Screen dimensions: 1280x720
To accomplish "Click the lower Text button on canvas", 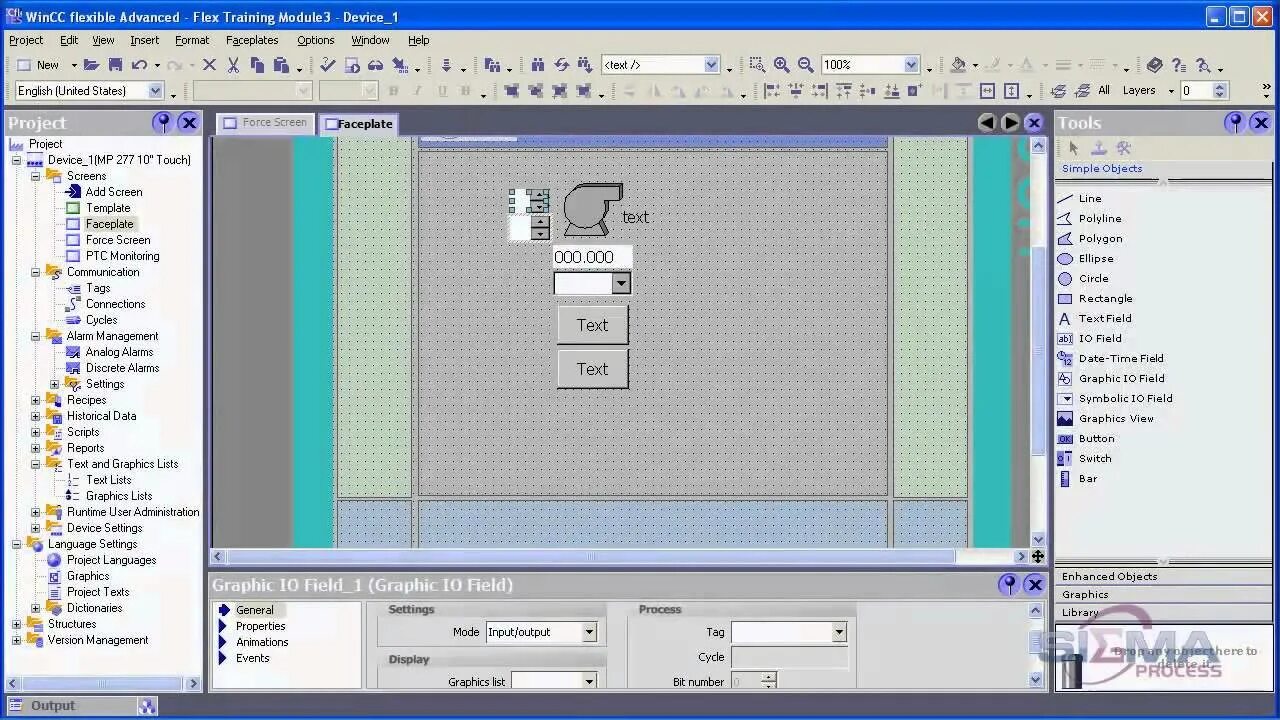I will [592, 369].
